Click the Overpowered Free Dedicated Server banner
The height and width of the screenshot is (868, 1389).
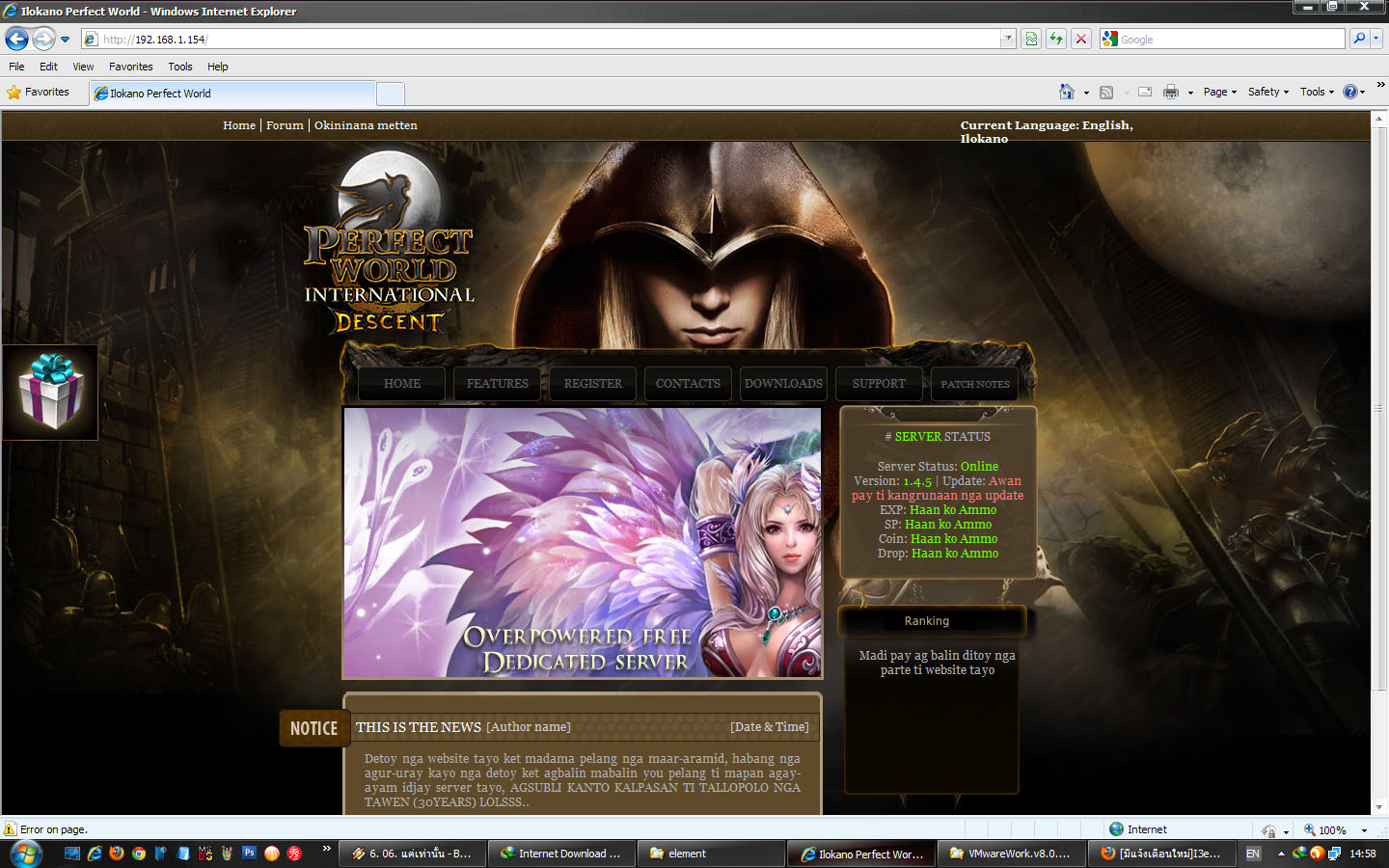583,543
